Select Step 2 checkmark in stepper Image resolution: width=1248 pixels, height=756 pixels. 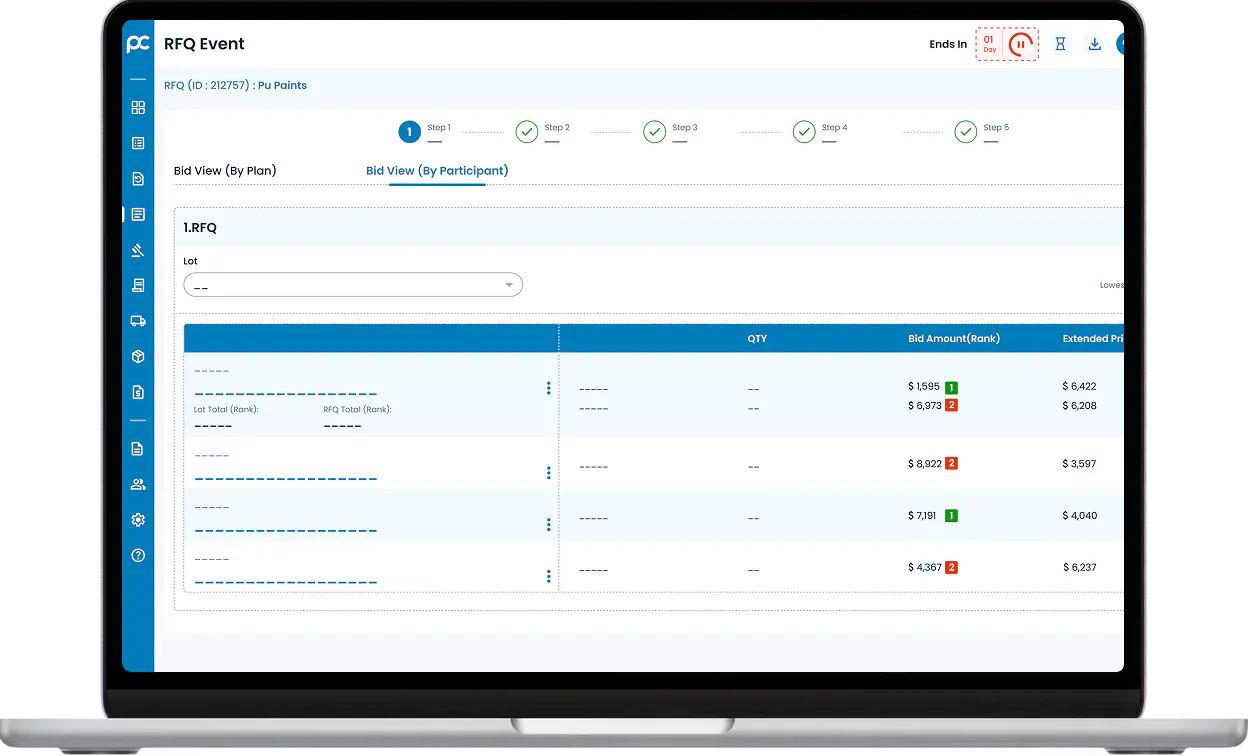click(527, 132)
